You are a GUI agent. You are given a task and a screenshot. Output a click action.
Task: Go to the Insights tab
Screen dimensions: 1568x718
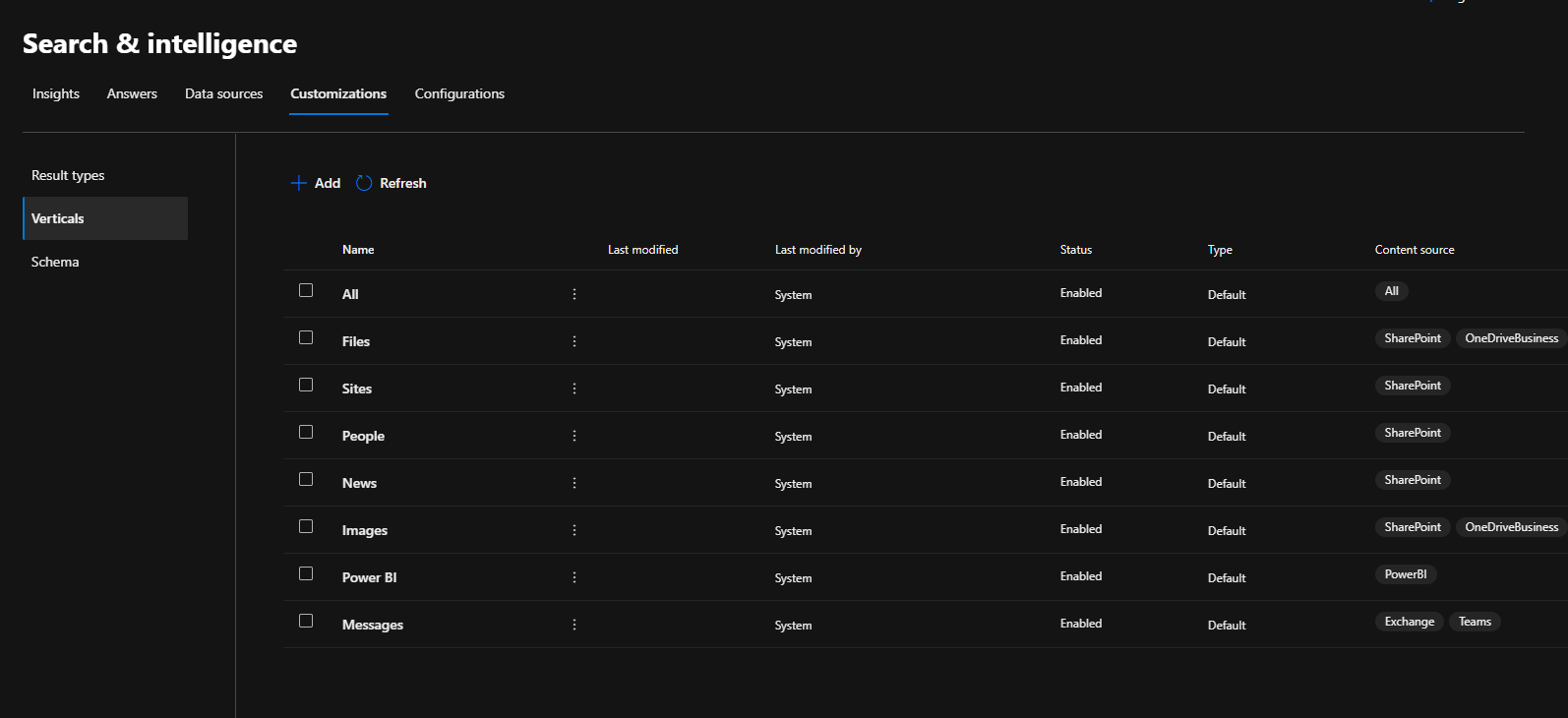pyautogui.click(x=56, y=93)
